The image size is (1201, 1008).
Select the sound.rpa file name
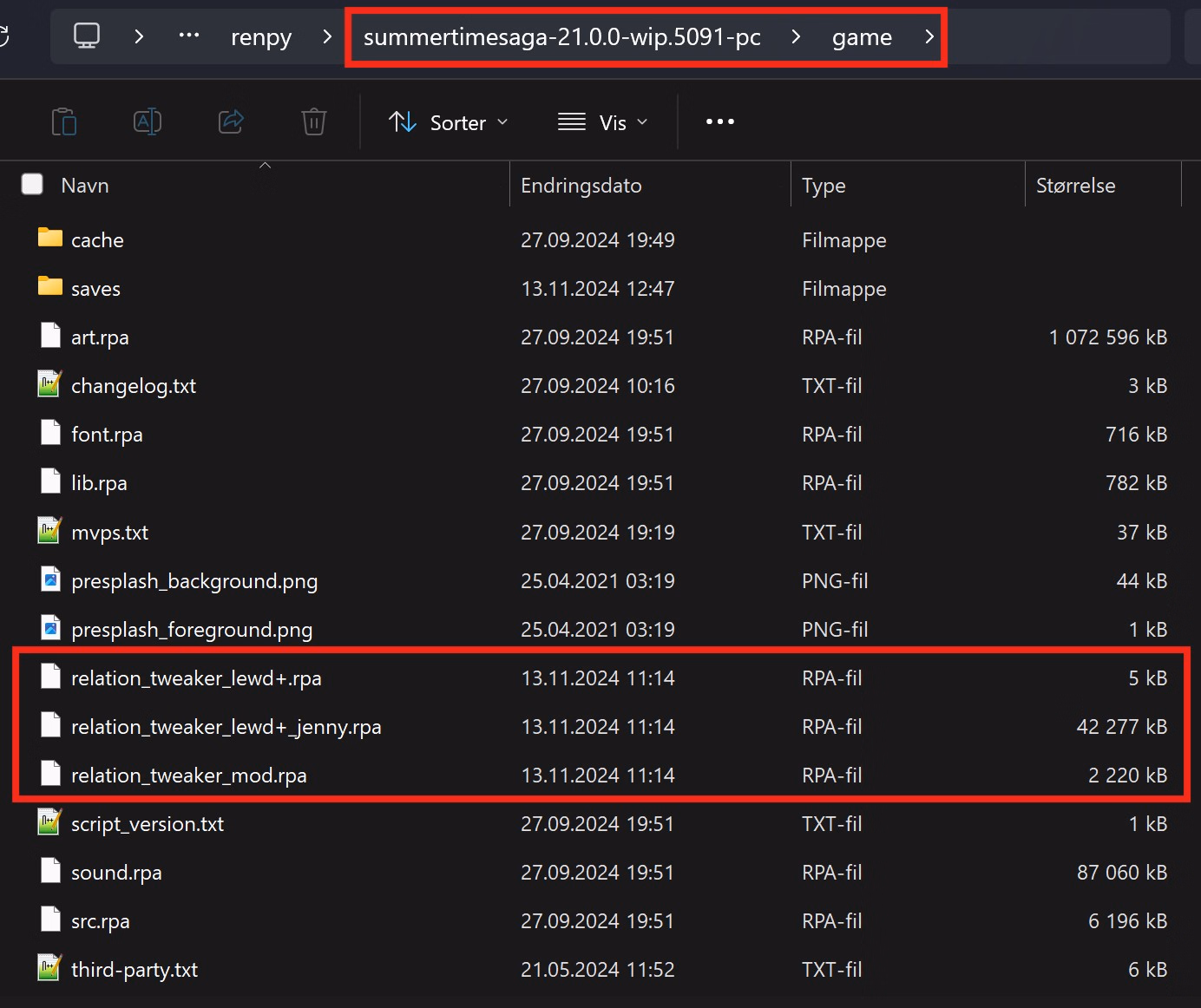(116, 873)
